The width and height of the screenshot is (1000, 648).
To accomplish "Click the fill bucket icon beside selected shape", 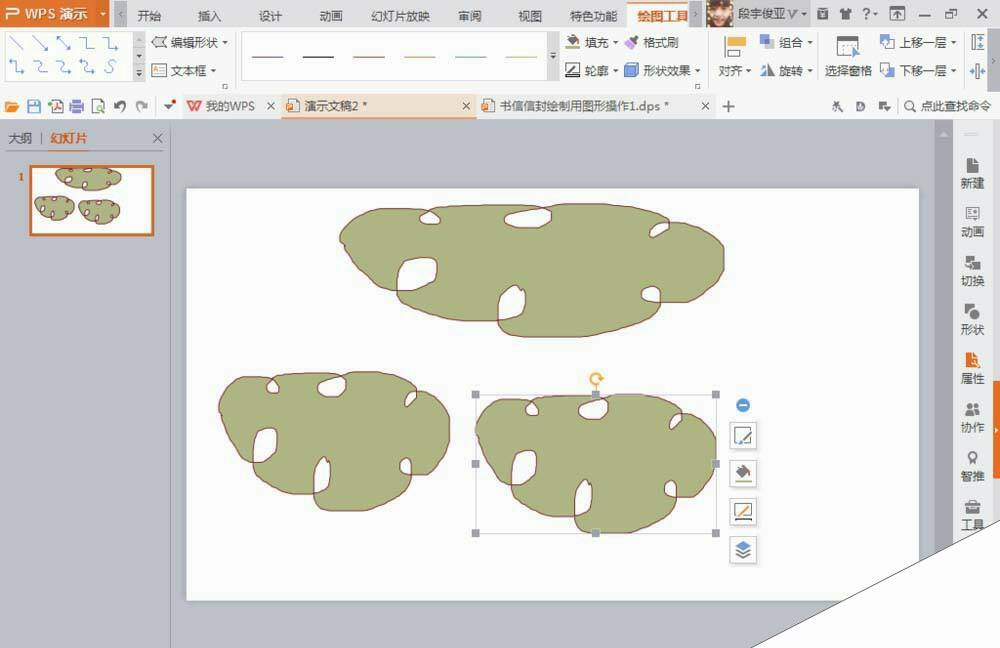I will [x=742, y=474].
